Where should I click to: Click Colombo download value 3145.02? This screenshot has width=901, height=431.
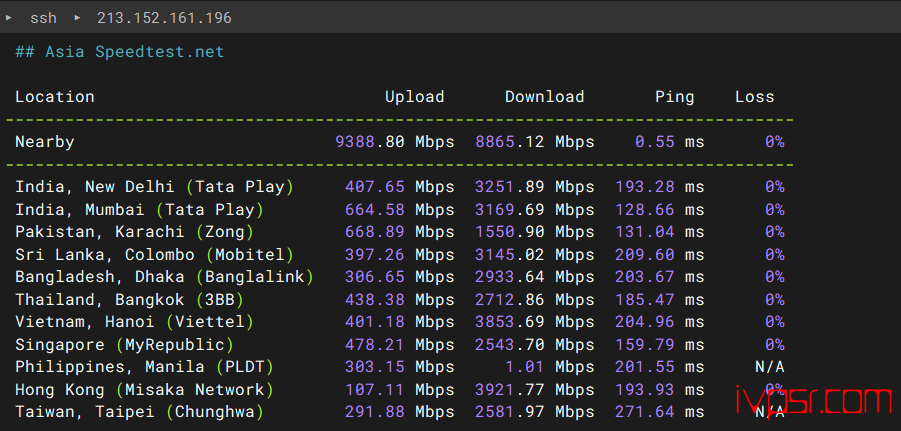pos(510,254)
